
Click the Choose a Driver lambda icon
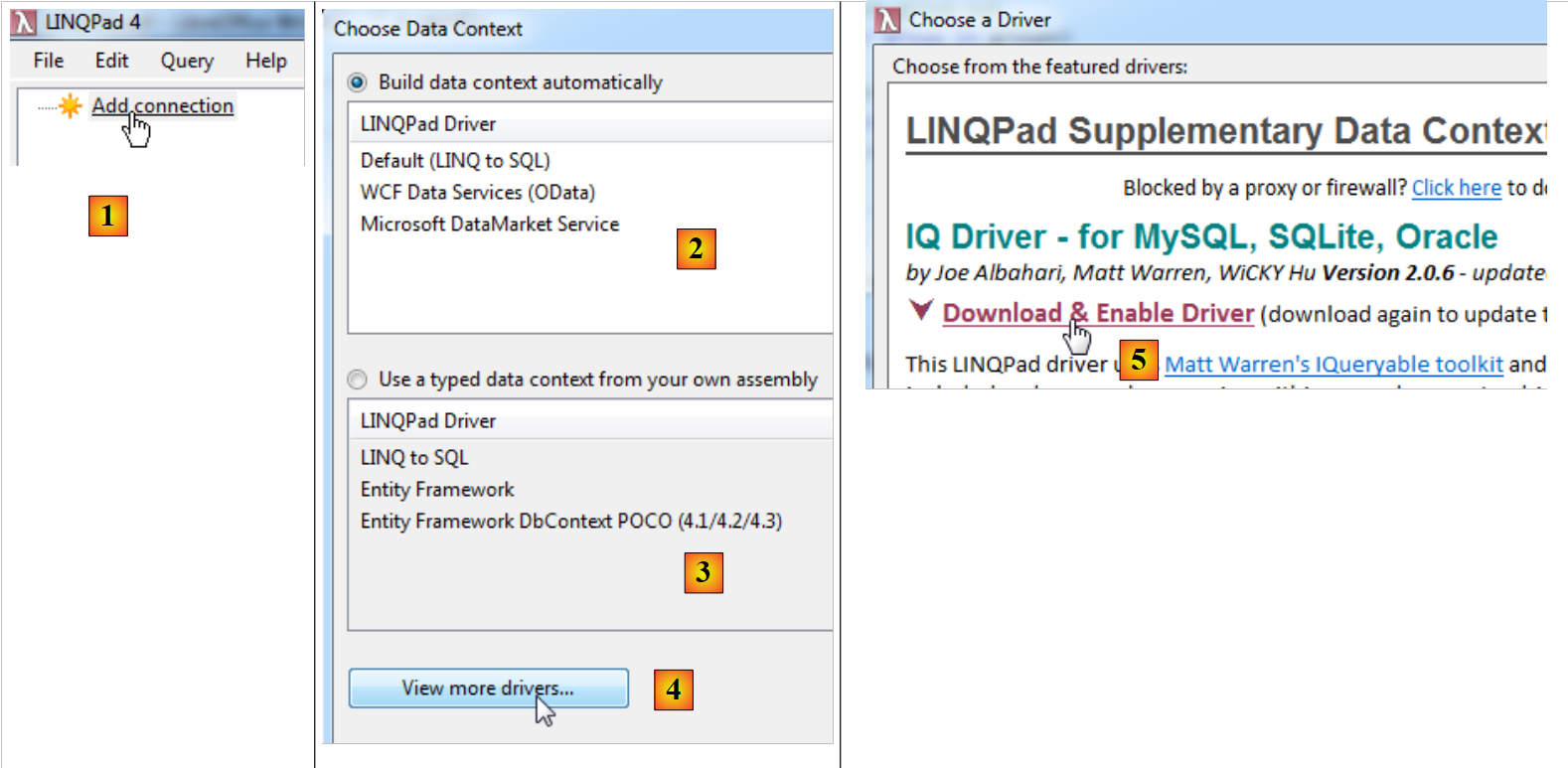pos(887,20)
